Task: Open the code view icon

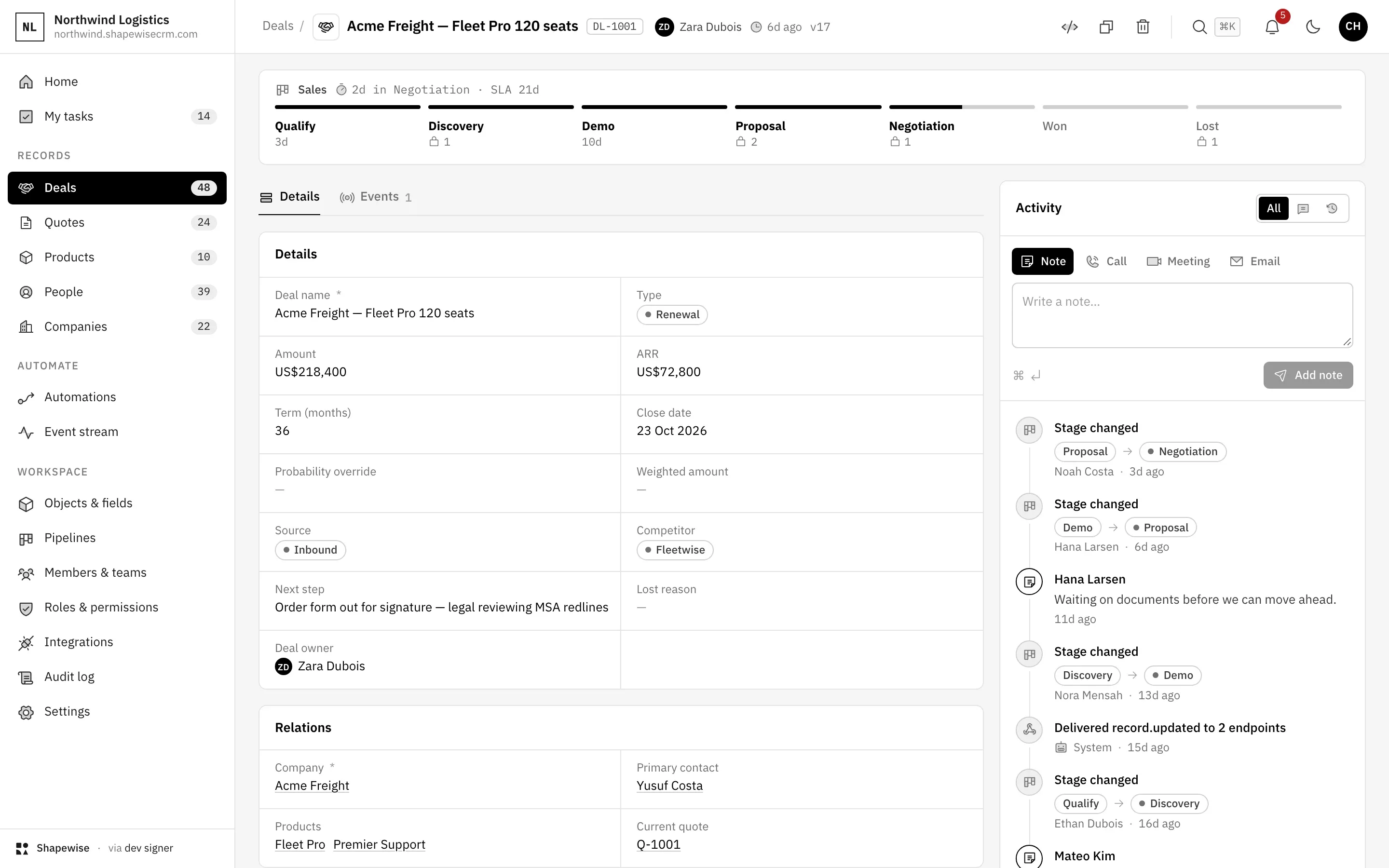Action: (1069, 27)
